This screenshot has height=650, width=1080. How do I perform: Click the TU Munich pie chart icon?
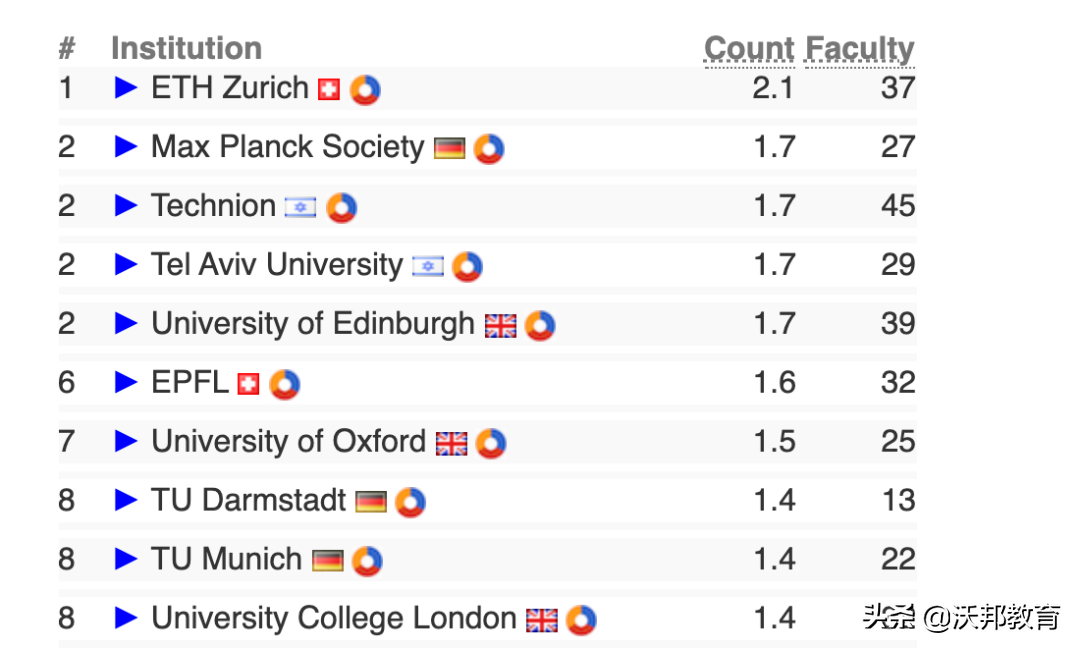tap(367, 561)
